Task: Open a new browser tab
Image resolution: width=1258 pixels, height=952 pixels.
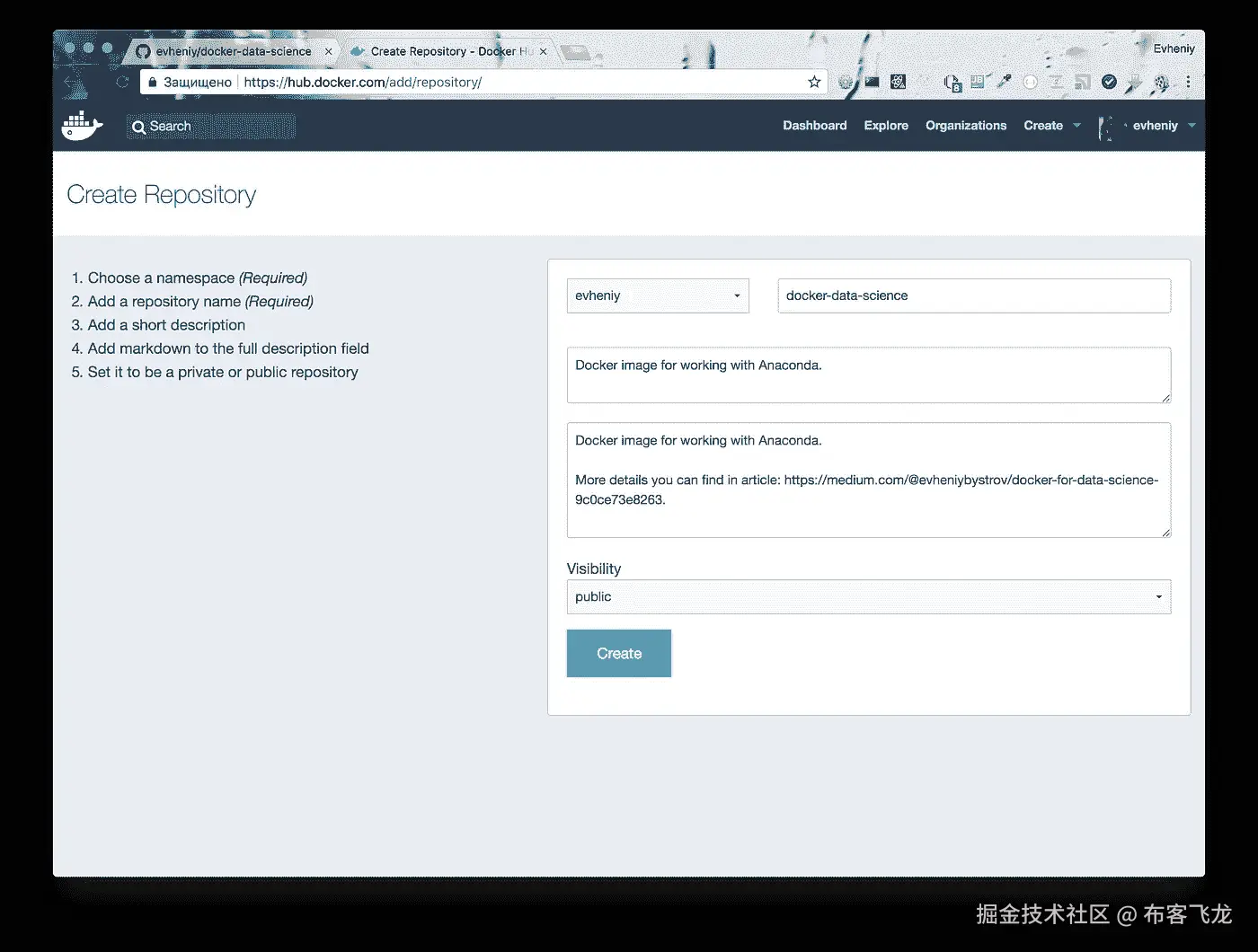Action: (x=576, y=52)
